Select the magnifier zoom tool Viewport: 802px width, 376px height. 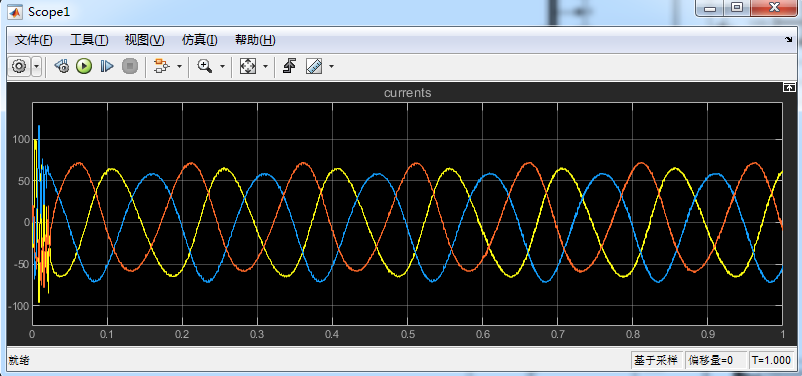point(205,66)
